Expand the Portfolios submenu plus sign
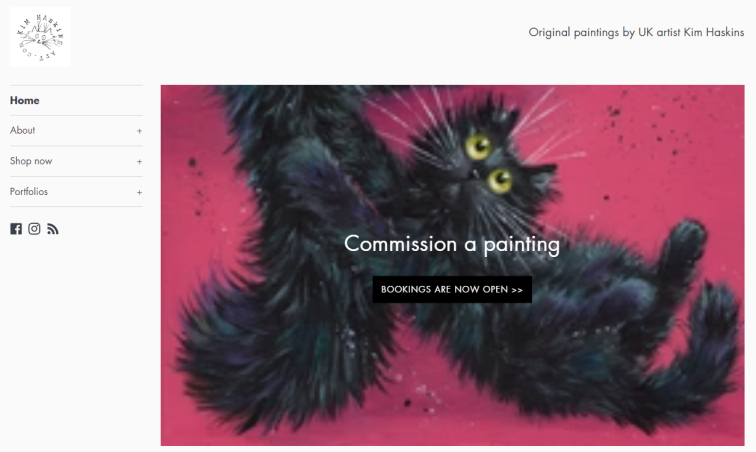756x452 pixels. (x=139, y=192)
